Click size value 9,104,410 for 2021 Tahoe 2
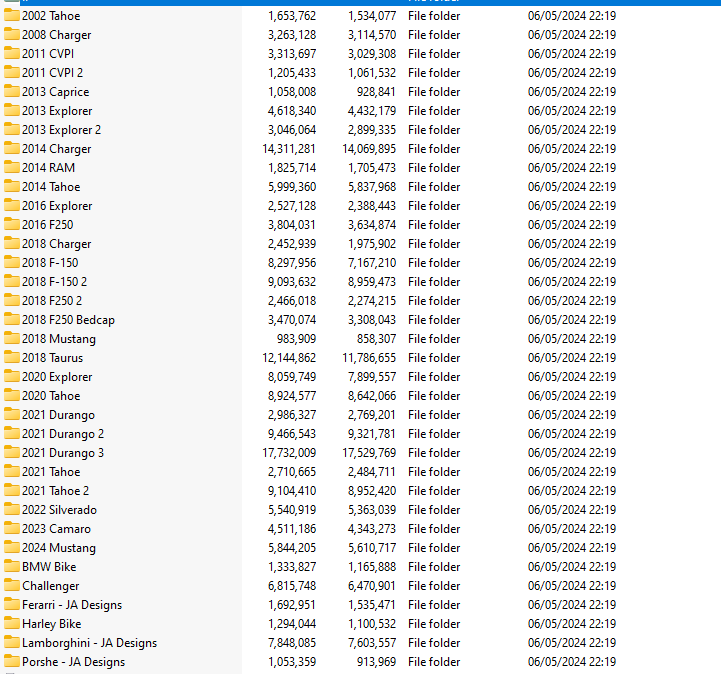The height and width of the screenshot is (674, 721). (x=292, y=491)
